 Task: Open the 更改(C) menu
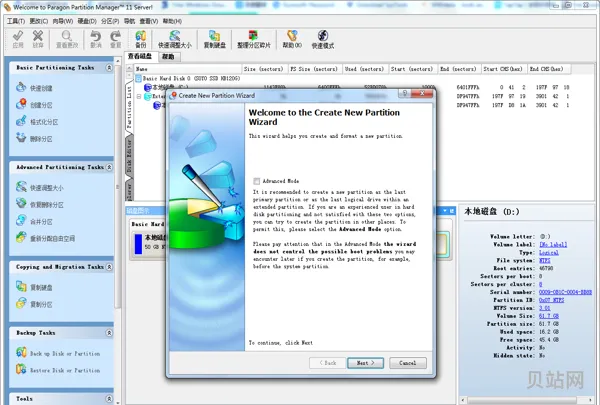click(x=39, y=21)
